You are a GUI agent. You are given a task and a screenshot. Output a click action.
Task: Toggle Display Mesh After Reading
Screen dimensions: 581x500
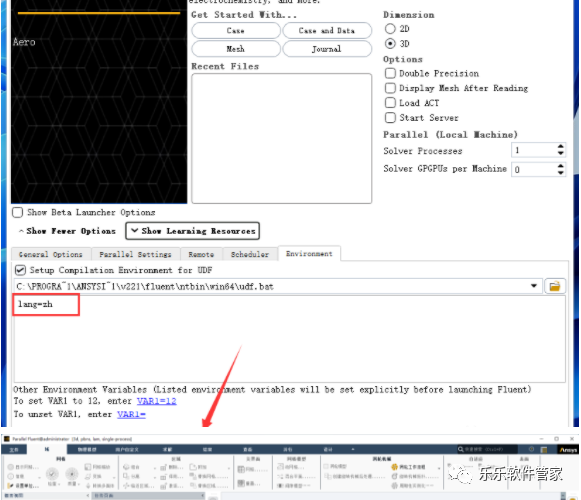[x=390, y=88]
